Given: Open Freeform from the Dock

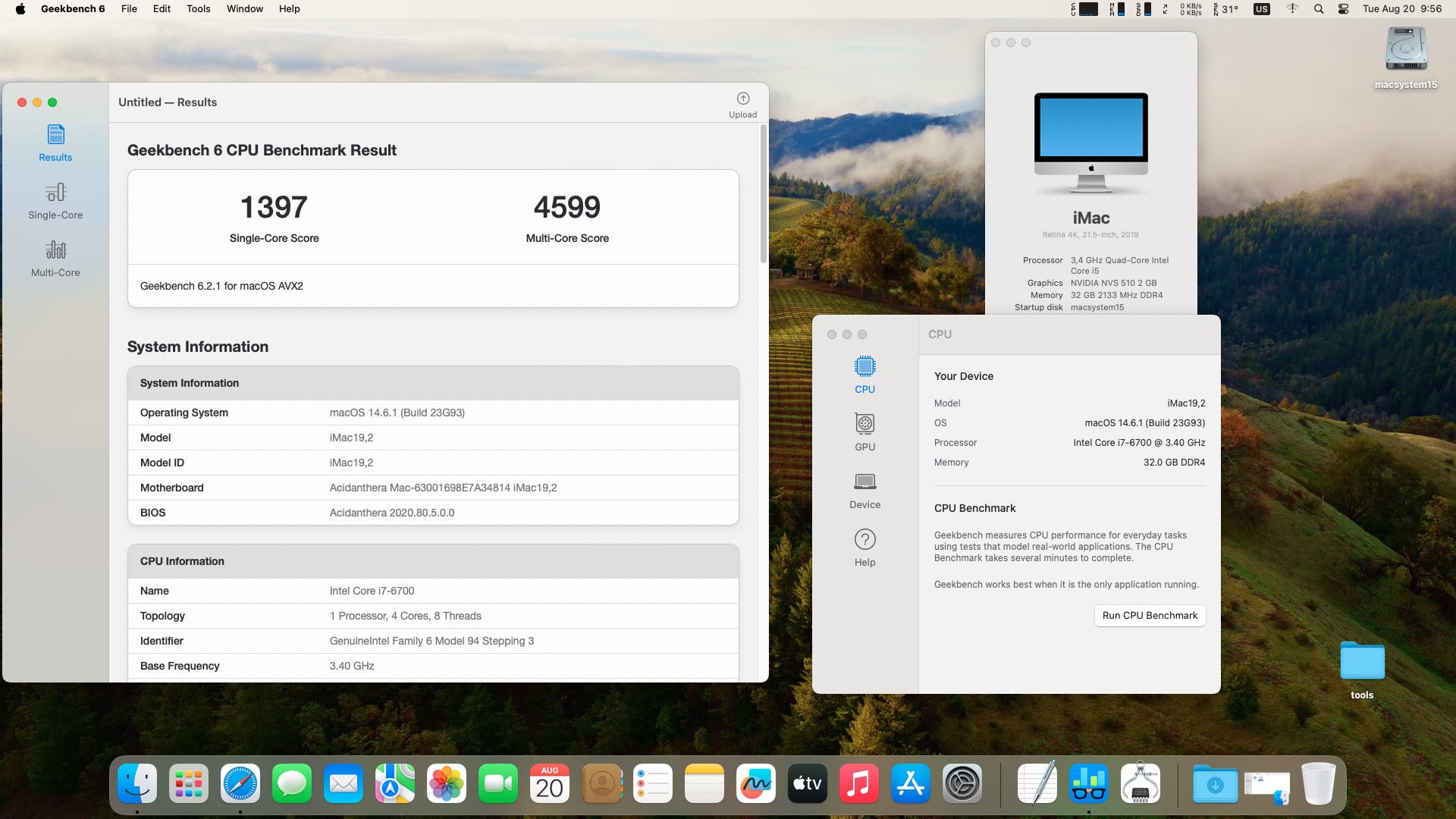Looking at the screenshot, I should click(756, 783).
